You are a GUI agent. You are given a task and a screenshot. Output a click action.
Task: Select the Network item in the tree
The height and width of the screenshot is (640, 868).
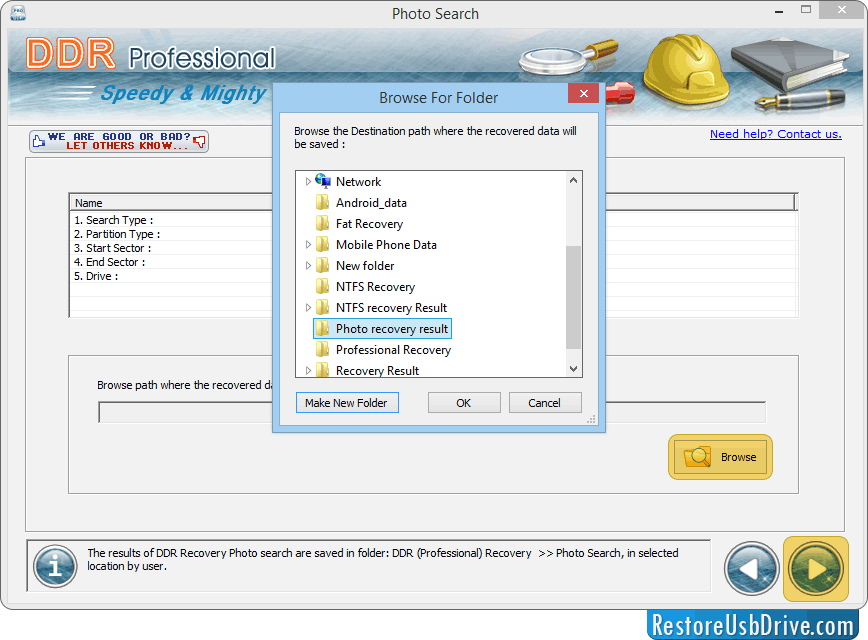point(358,182)
